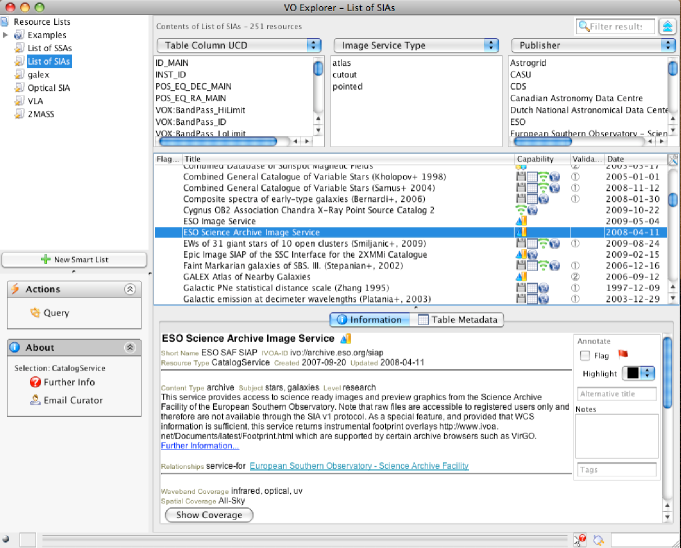Click the magnifier icon in the filter box
681x548 pixels.
click(x=595, y=25)
